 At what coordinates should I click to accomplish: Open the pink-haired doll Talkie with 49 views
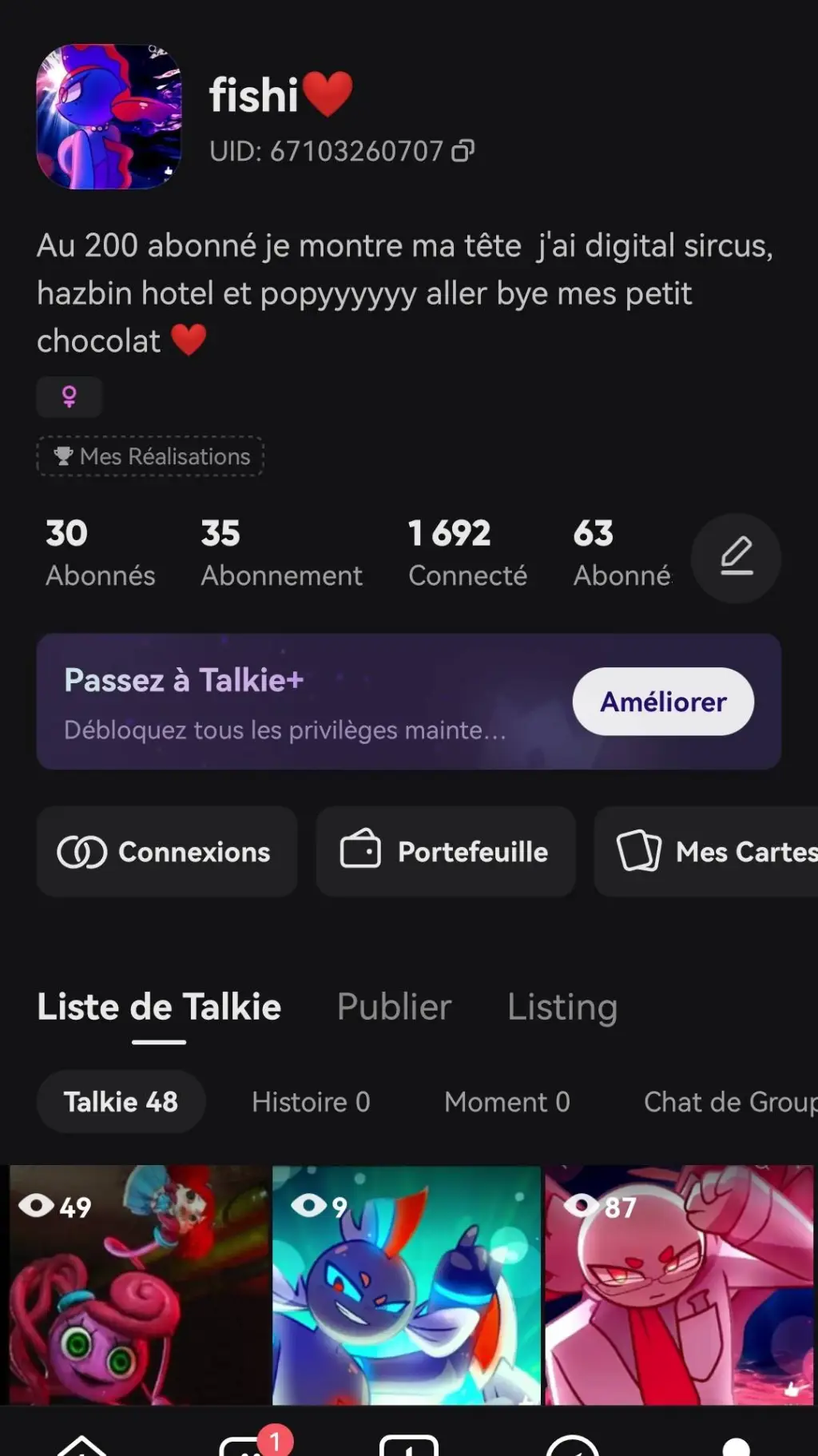tap(139, 1284)
